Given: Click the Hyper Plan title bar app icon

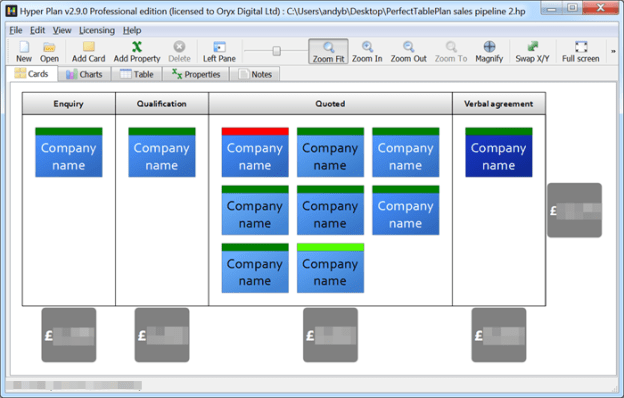Looking at the screenshot, I should coord(12,11).
